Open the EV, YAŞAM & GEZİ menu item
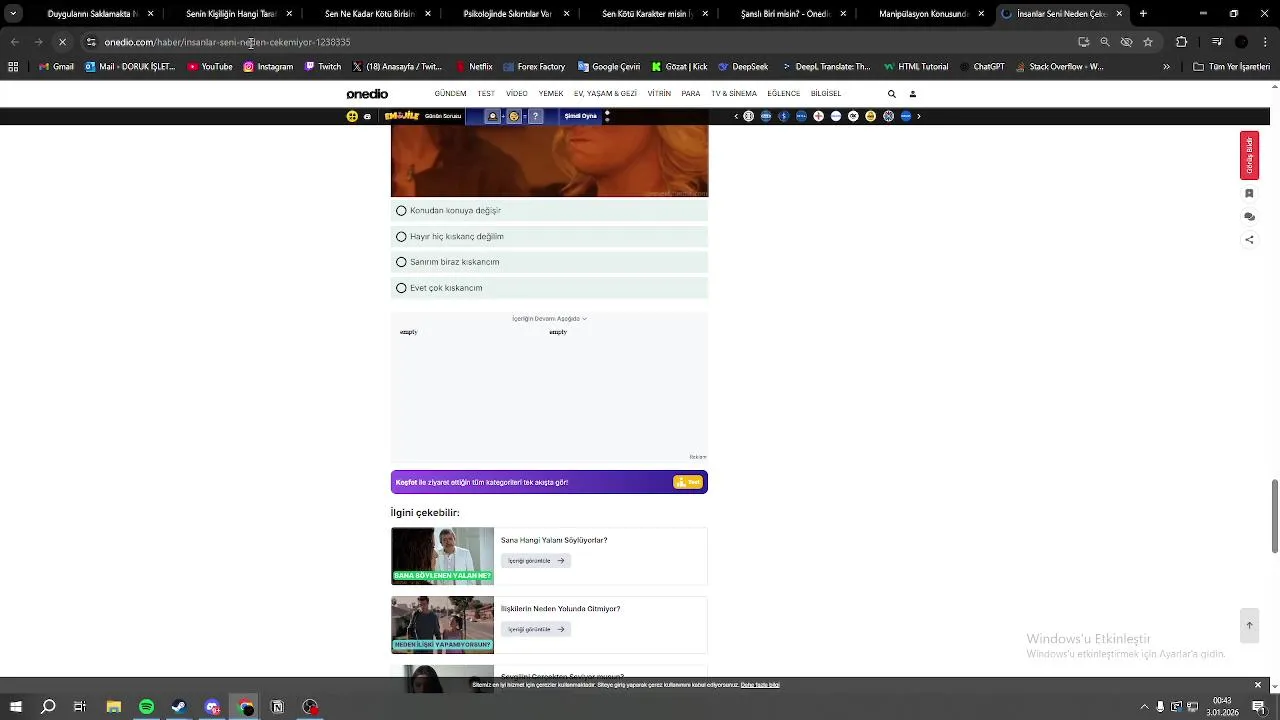This screenshot has width=1280, height=720. (605, 94)
